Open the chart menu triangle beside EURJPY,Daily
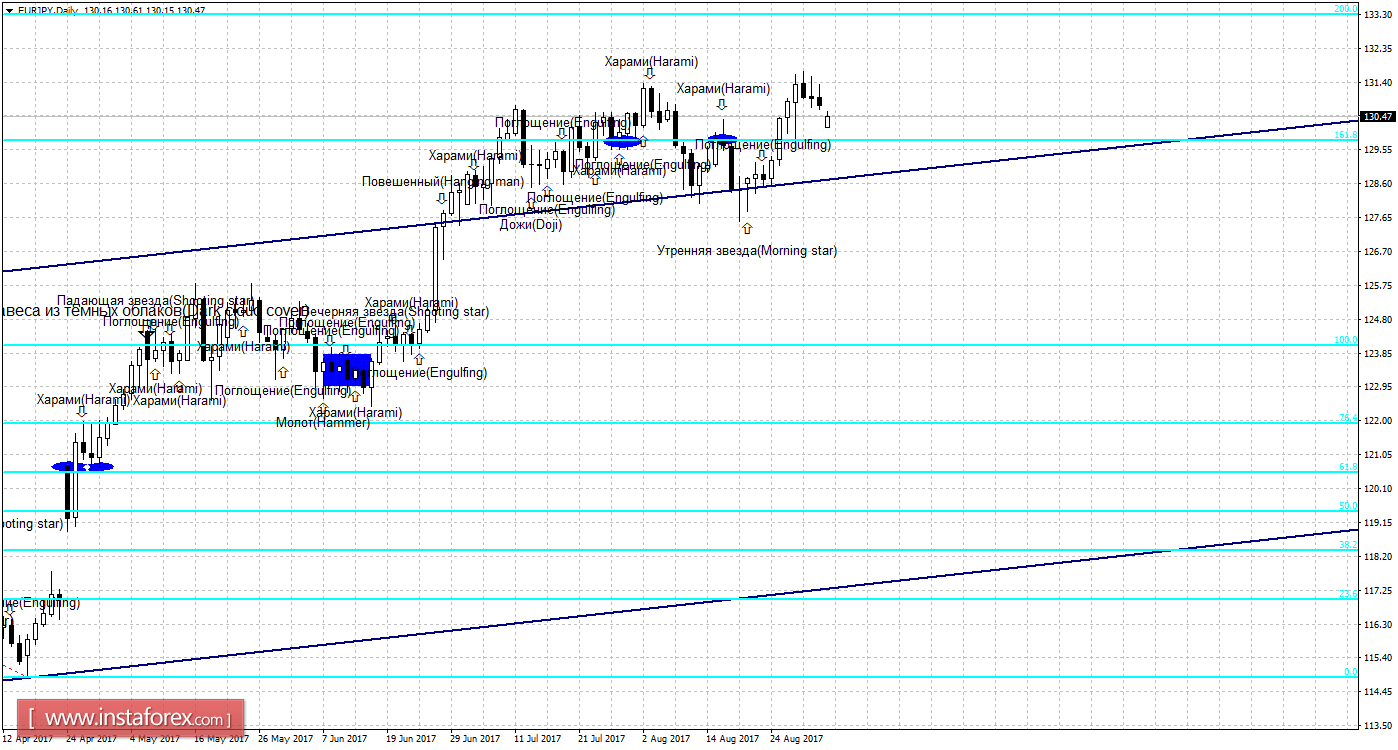This screenshot has height=750, width=1398. [8, 10]
